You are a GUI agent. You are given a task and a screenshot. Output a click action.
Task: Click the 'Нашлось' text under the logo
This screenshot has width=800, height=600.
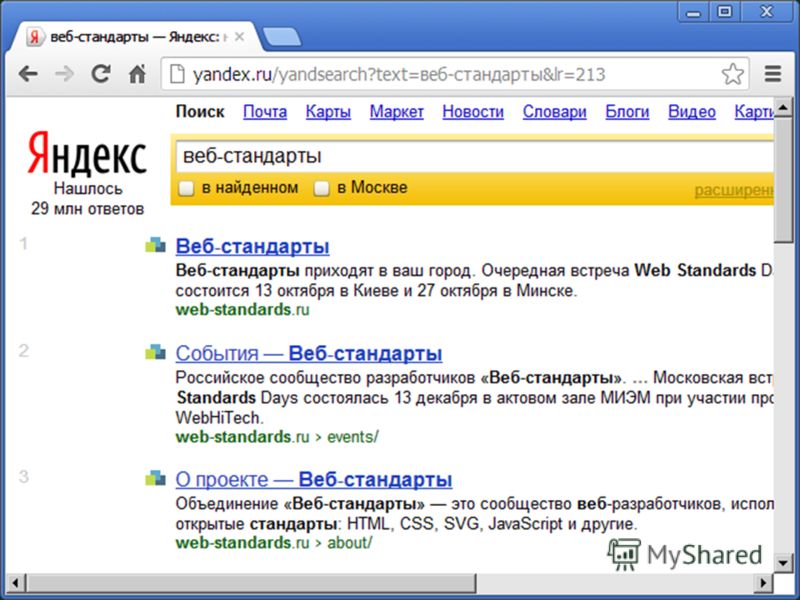point(88,189)
